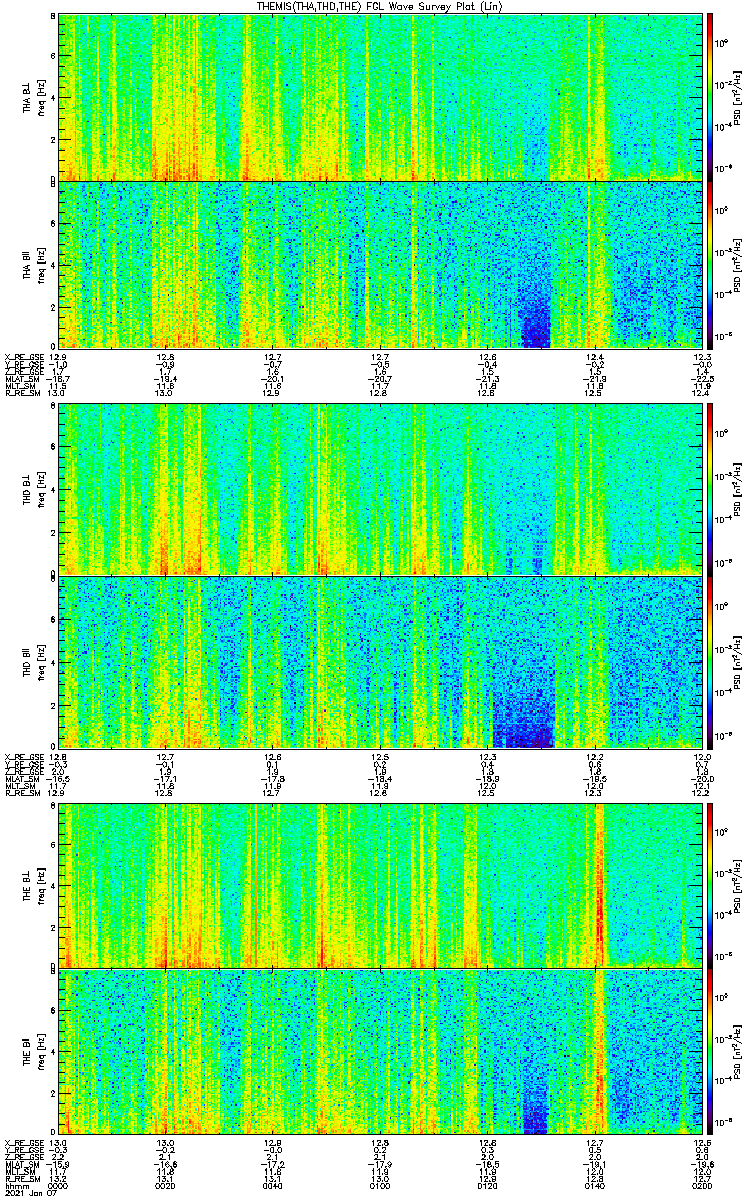Click the color bar beside THD B-parallel panel
This screenshot has width=750, height=1200.
click(x=710, y=661)
